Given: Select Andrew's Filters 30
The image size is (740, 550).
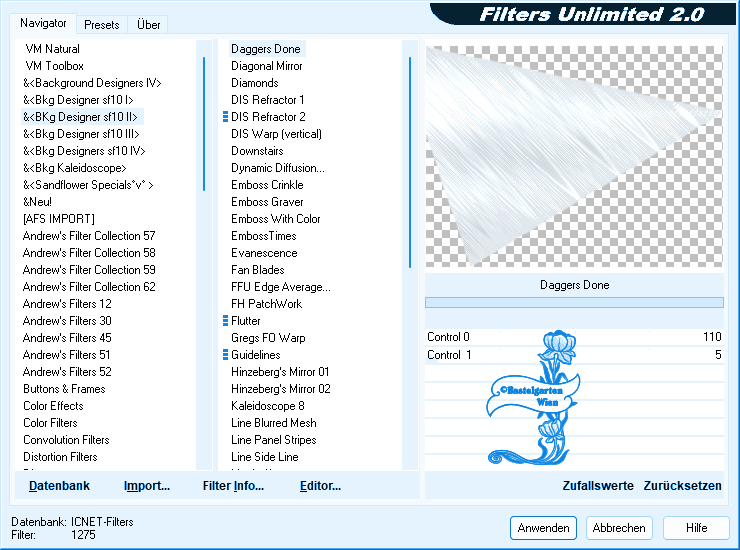Looking at the screenshot, I should [67, 321].
